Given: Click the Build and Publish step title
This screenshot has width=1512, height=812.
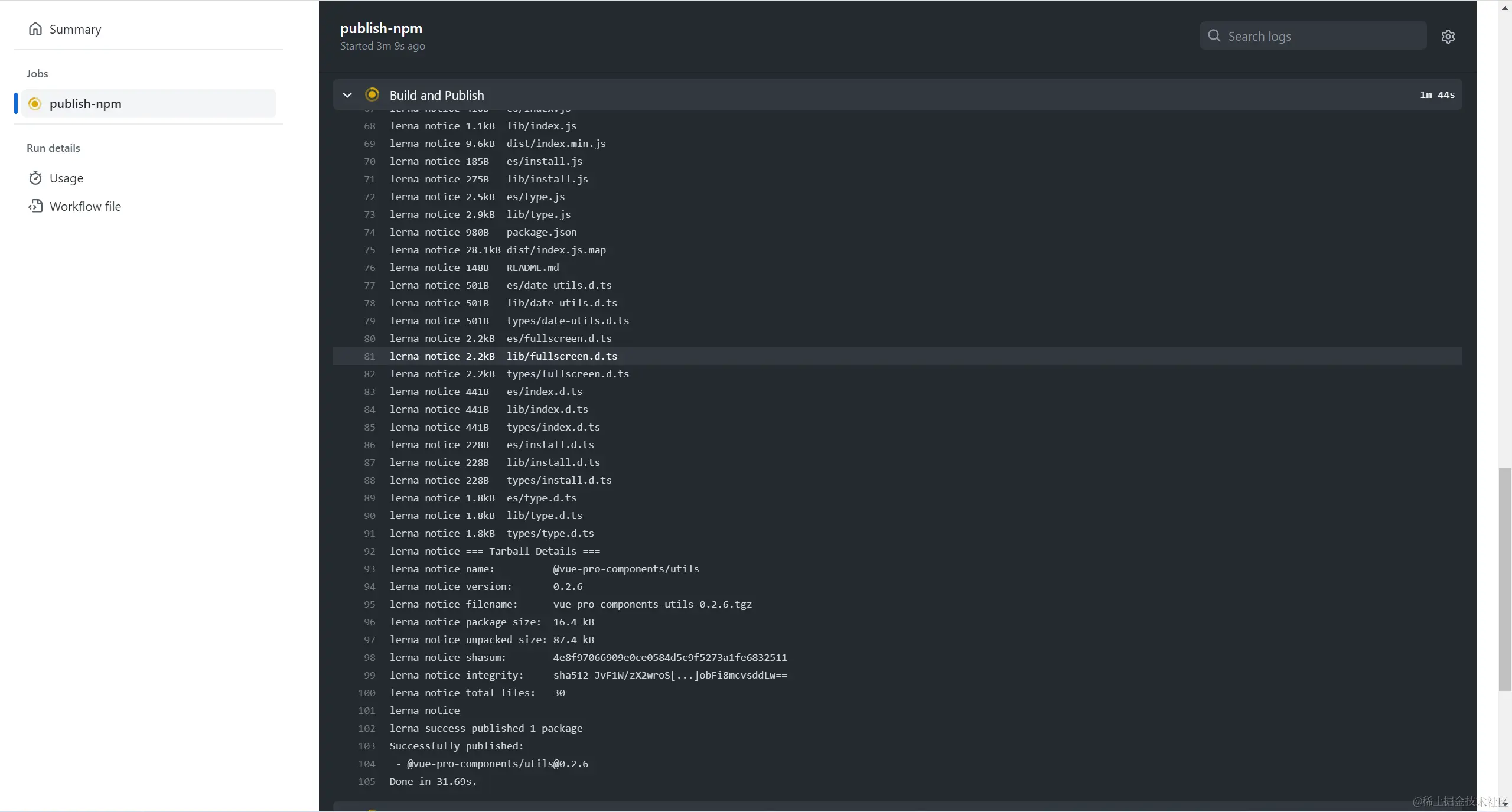Looking at the screenshot, I should [436, 95].
